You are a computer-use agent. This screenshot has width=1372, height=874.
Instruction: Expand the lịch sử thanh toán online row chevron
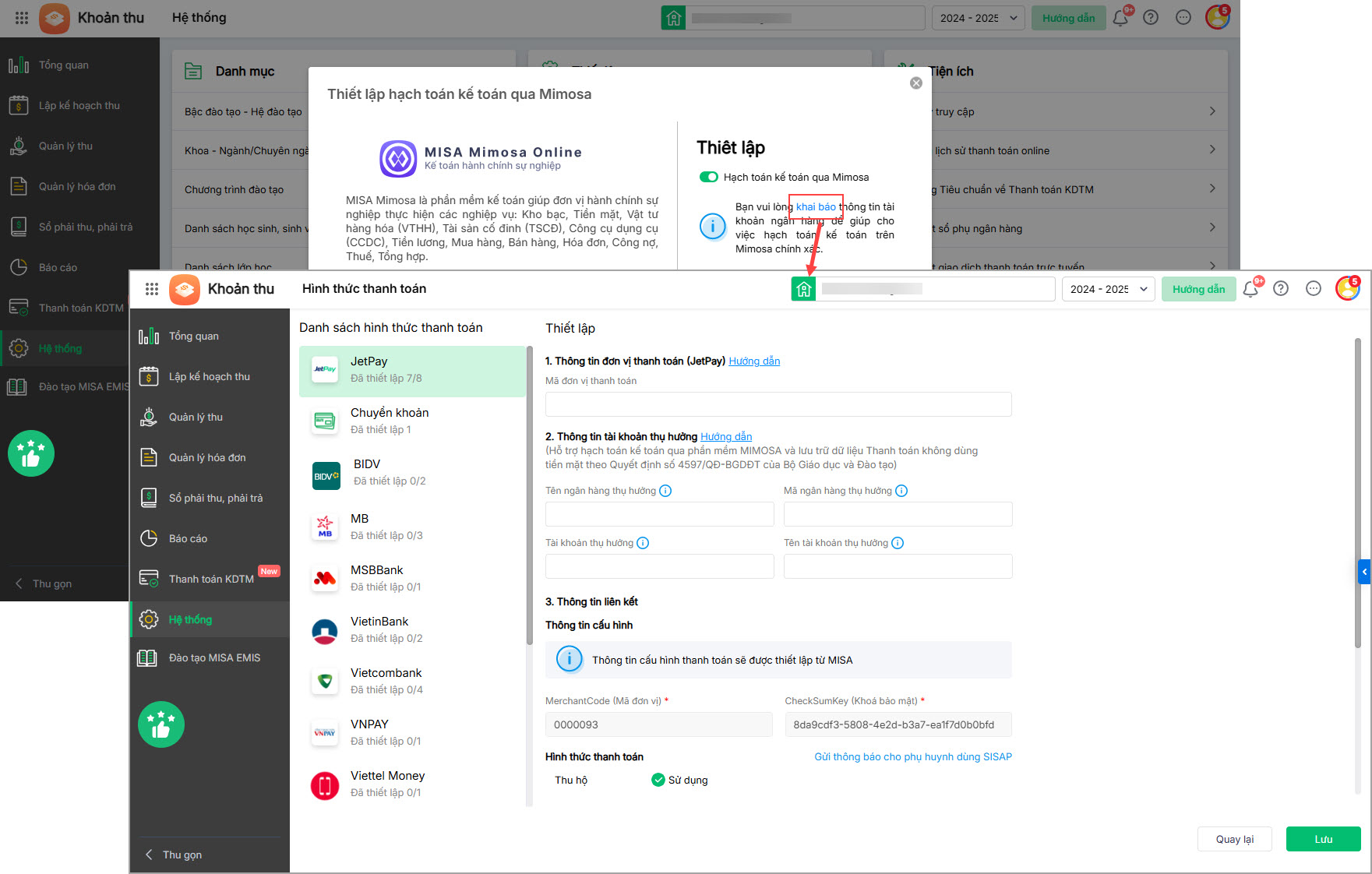click(1212, 150)
